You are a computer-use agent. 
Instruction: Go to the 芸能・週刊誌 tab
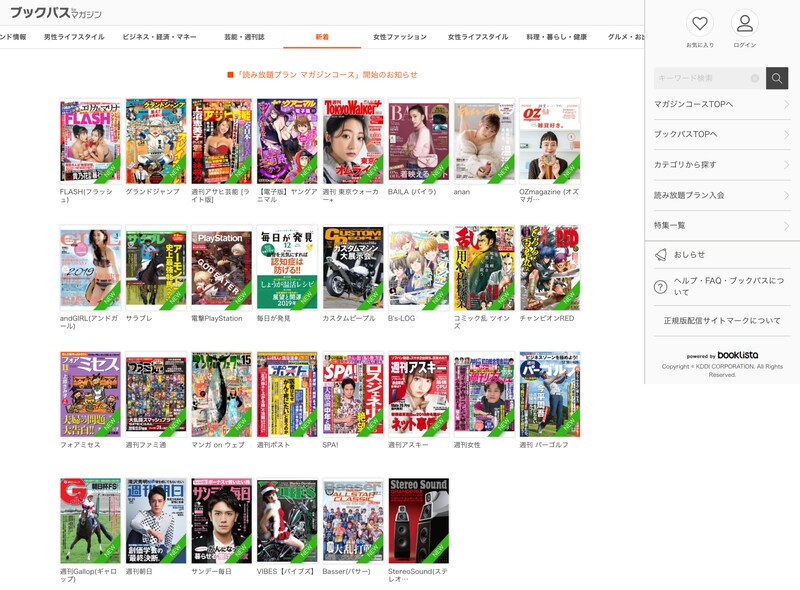[x=245, y=37]
